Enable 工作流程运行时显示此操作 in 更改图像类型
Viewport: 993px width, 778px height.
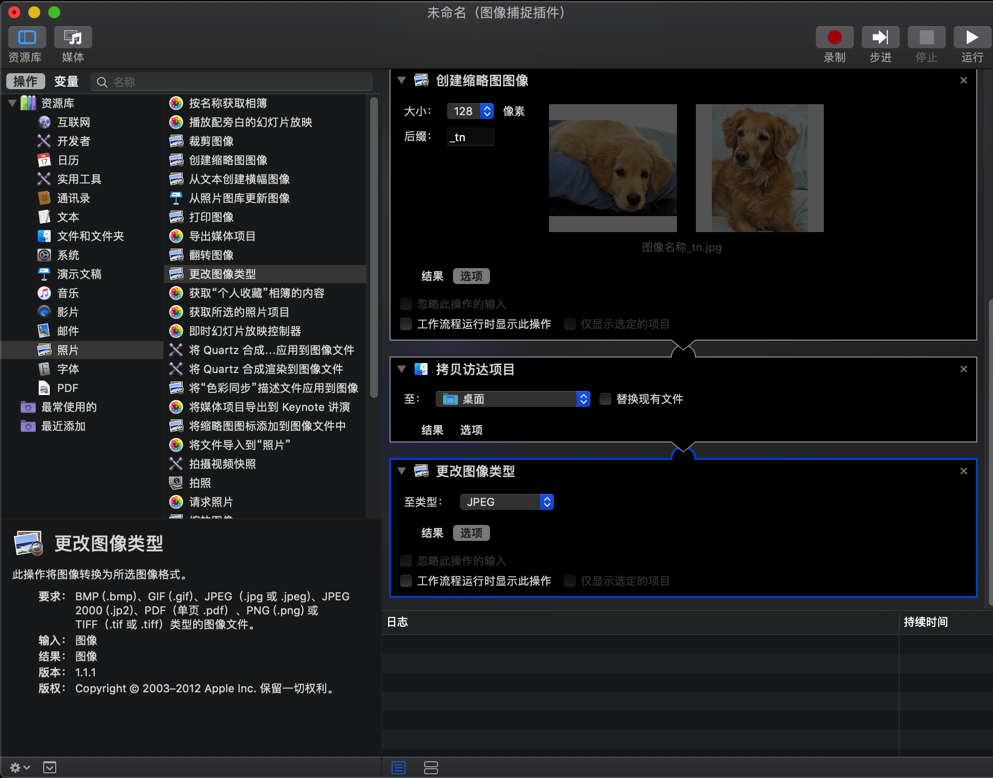[406, 580]
